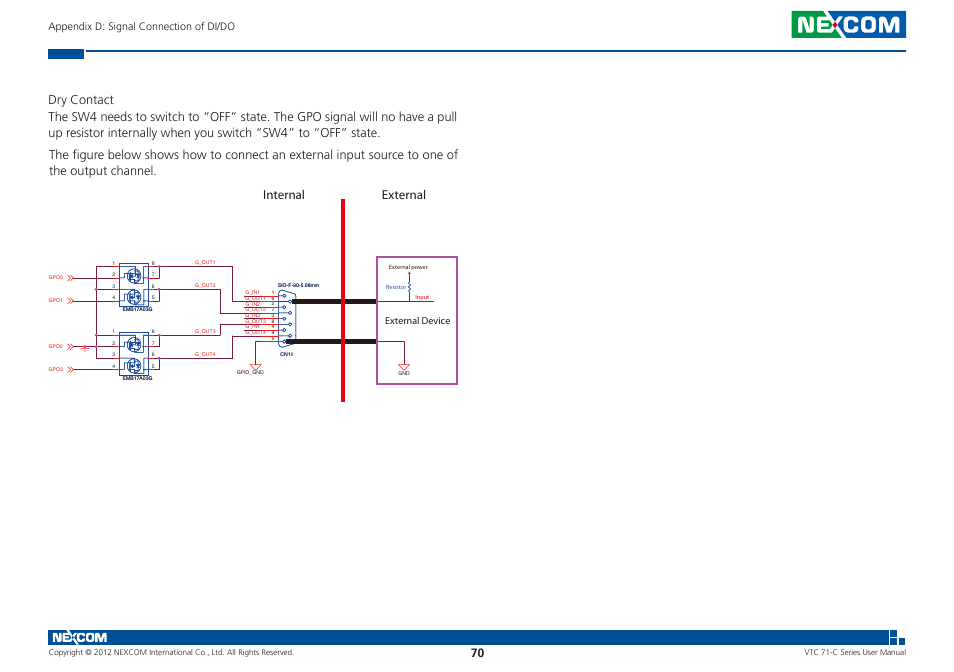Click the 'CN18' connector reference label
This screenshot has width=954, height=672.
pyautogui.click(x=286, y=354)
